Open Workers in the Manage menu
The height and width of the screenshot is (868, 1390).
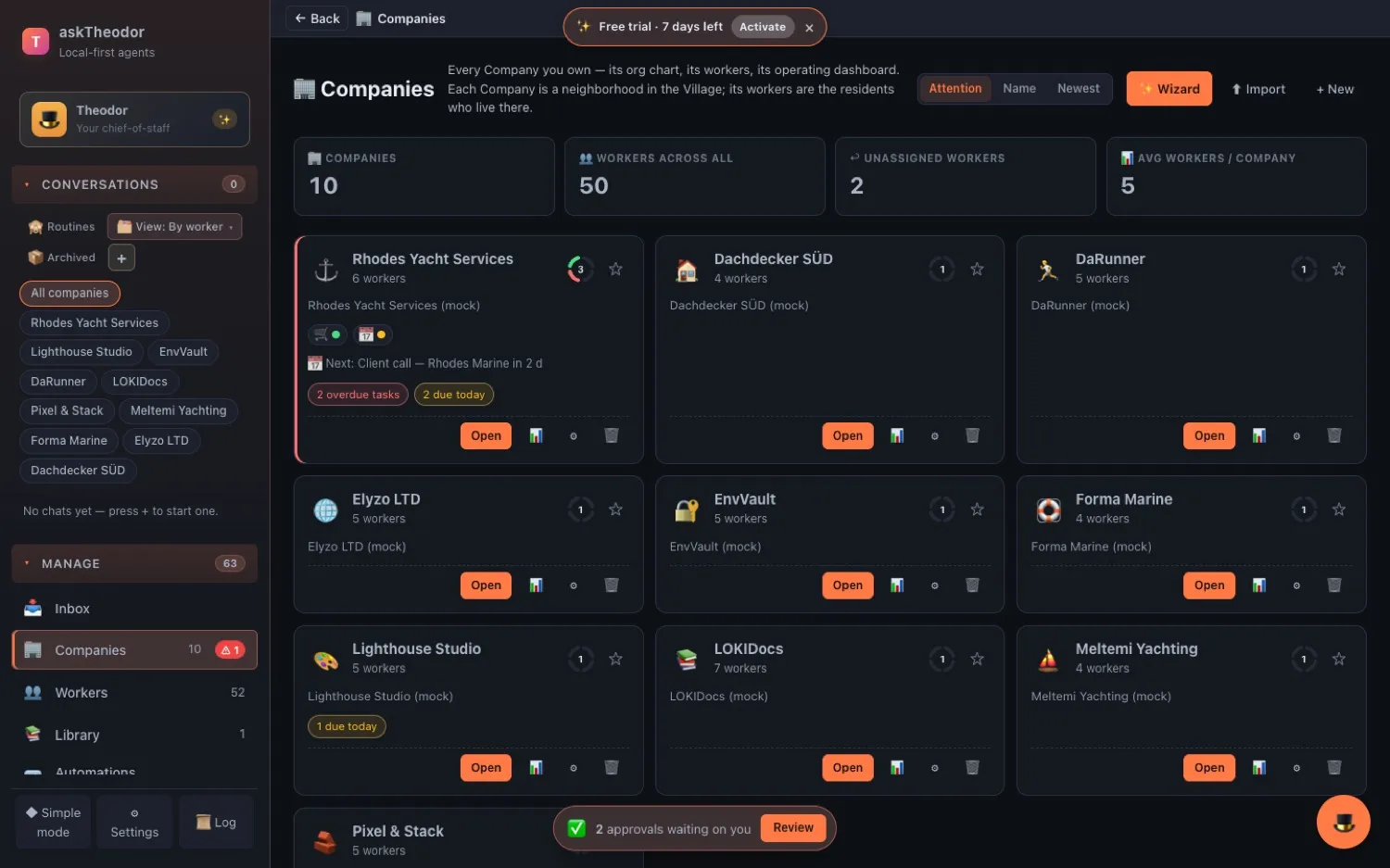(134, 693)
